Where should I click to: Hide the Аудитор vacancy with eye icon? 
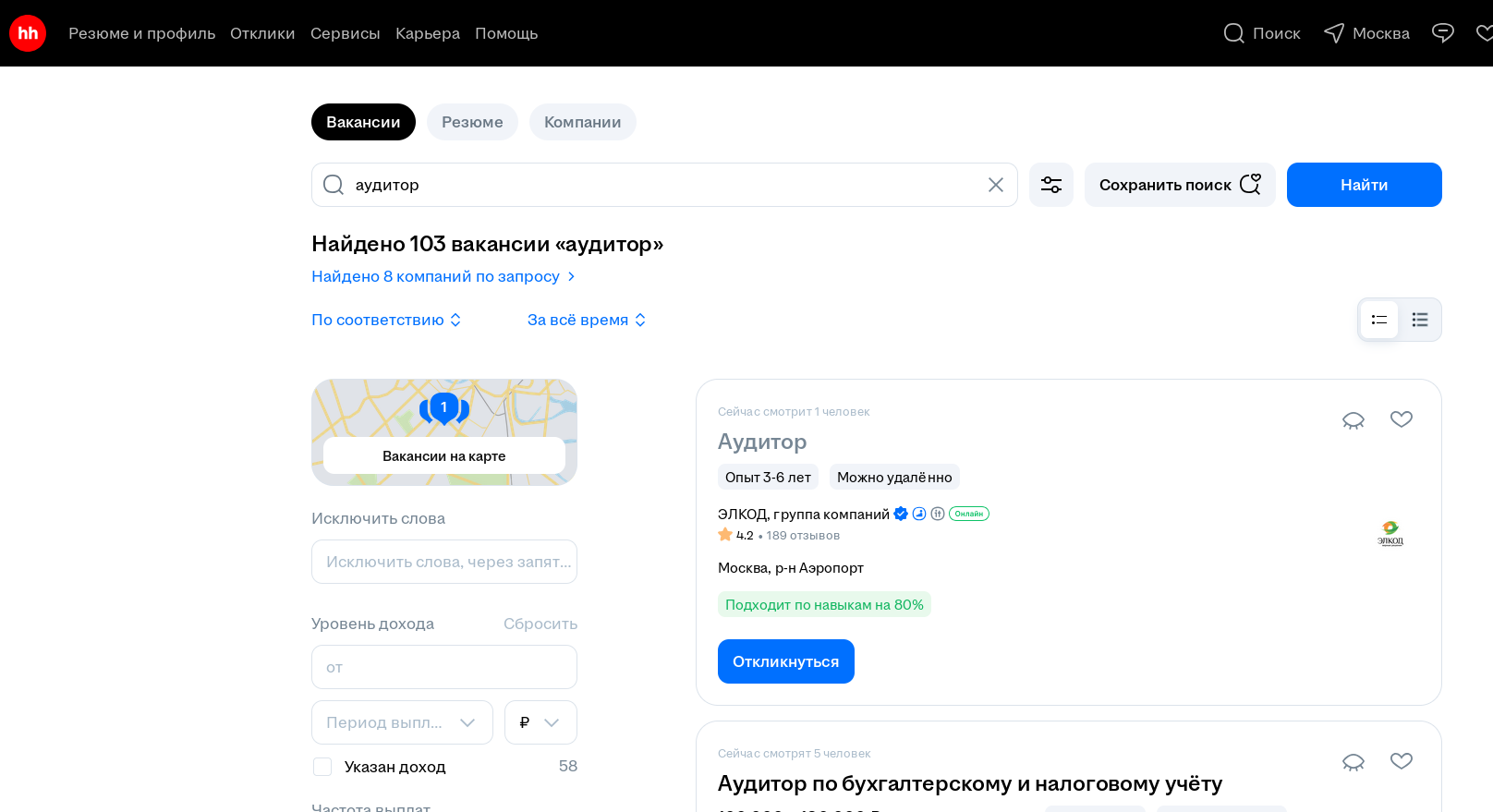tap(1353, 420)
